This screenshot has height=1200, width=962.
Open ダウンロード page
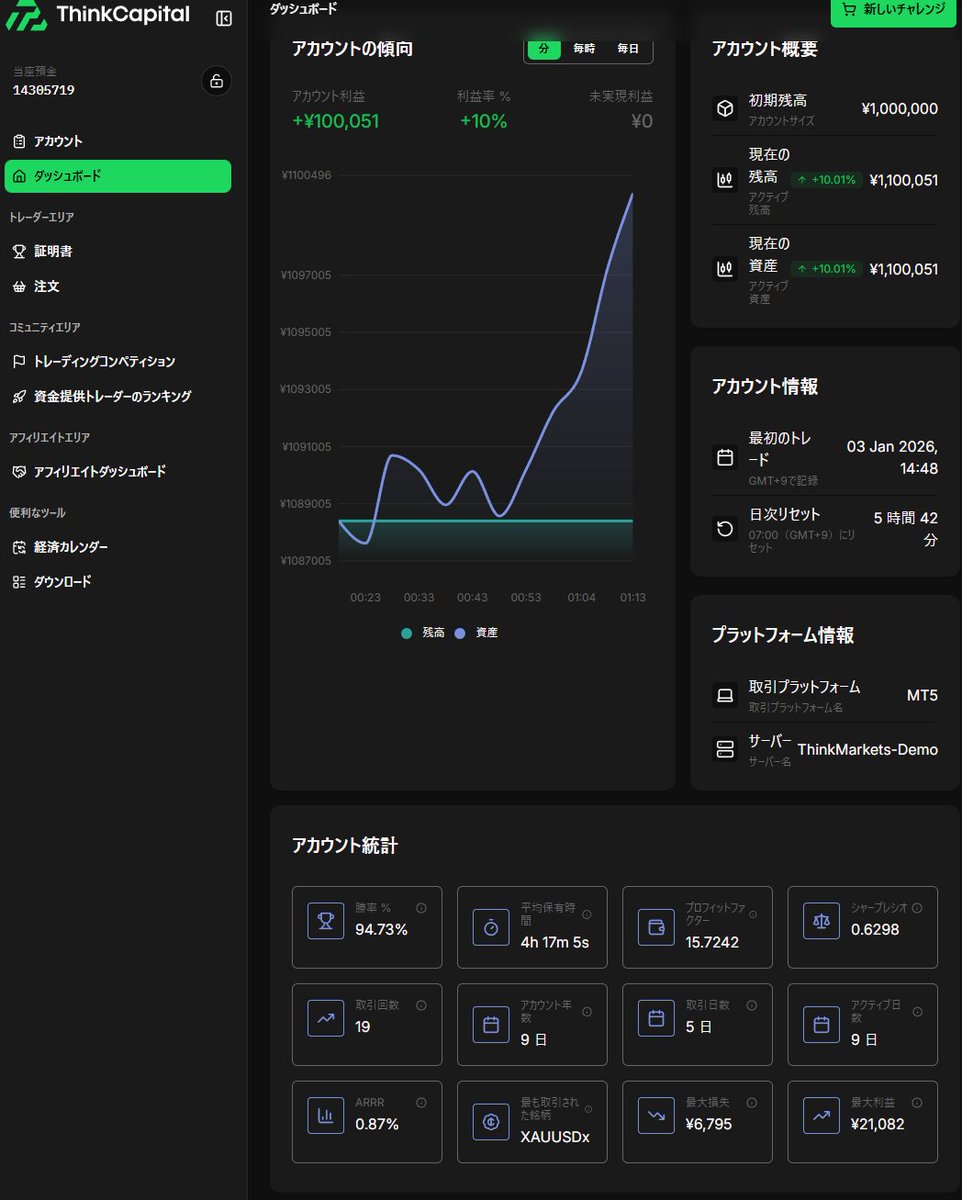(118, 581)
